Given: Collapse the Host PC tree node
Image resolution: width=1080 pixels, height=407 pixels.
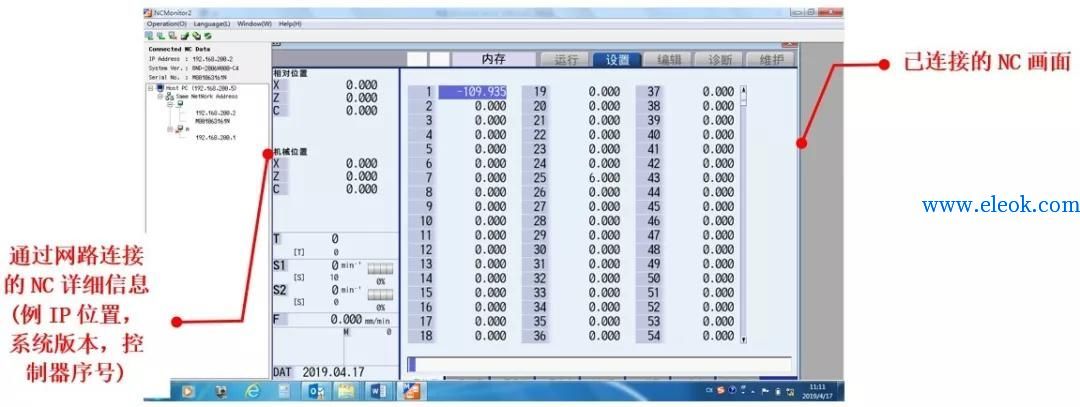Looking at the screenshot, I should (151, 89).
